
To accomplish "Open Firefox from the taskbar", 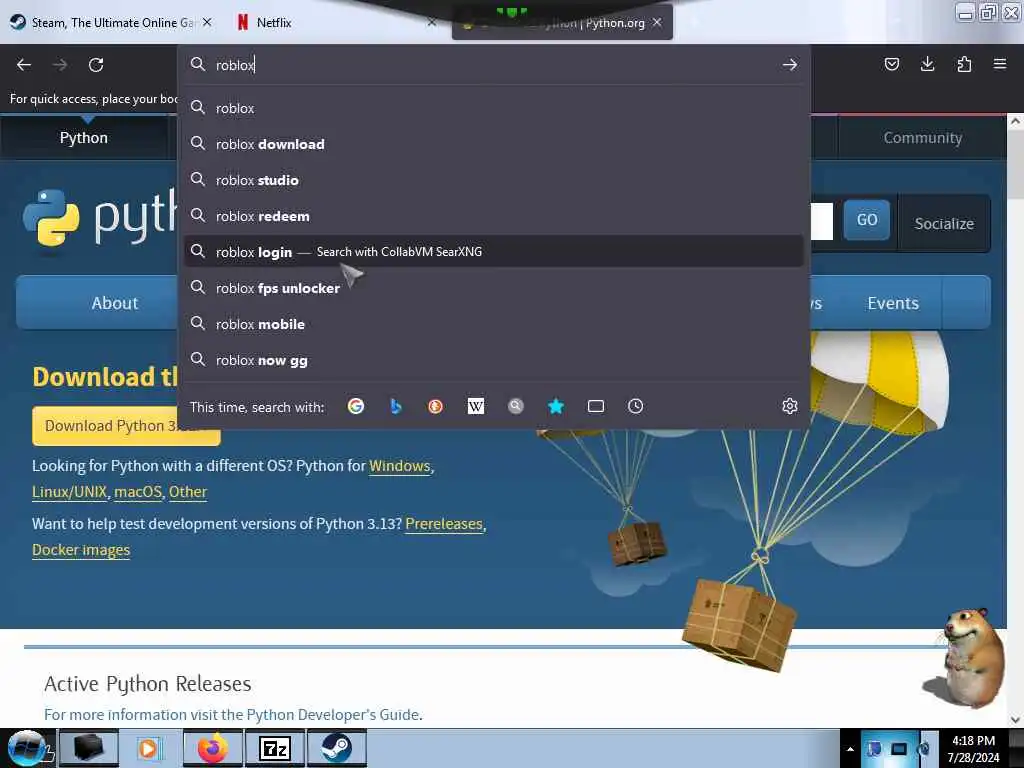I will pos(213,748).
